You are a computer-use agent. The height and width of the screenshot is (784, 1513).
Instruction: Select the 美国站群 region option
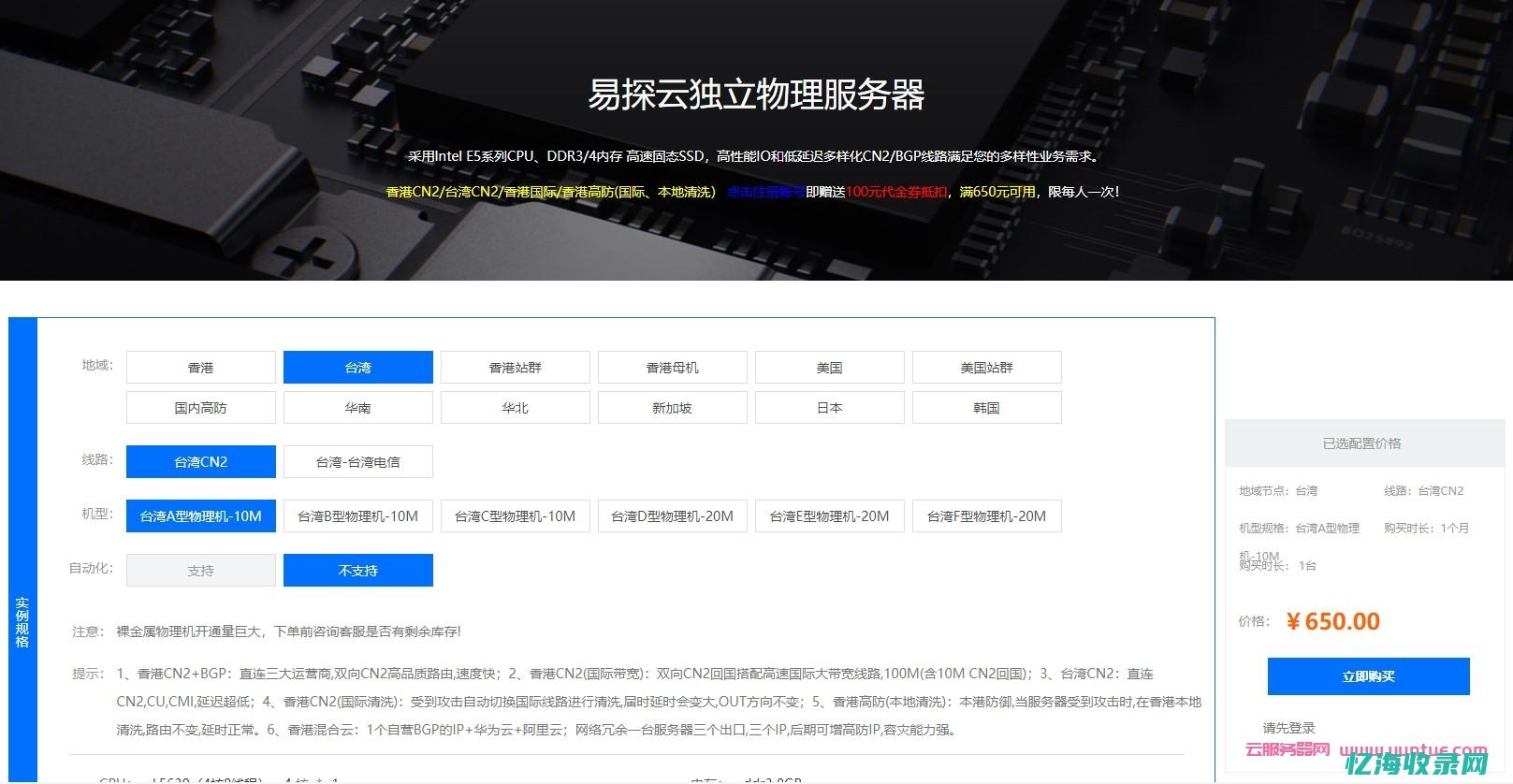[x=987, y=368]
